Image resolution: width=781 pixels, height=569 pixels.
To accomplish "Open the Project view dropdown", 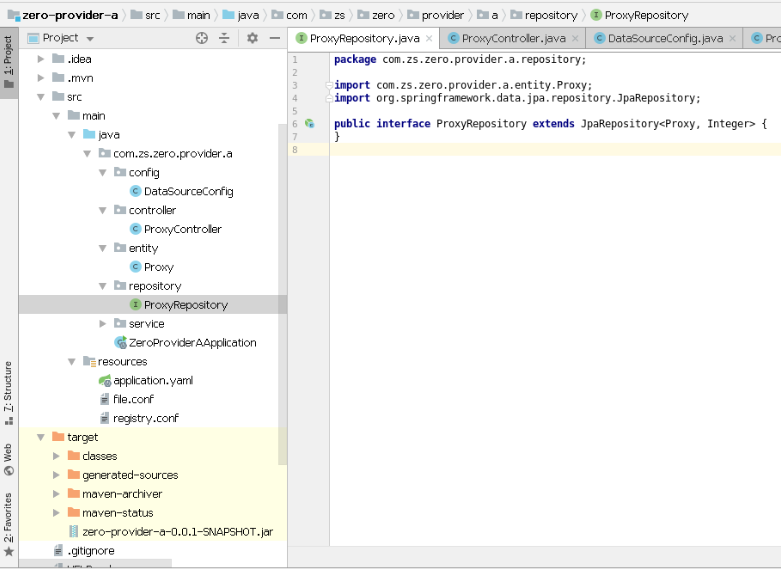I will click(x=90, y=38).
